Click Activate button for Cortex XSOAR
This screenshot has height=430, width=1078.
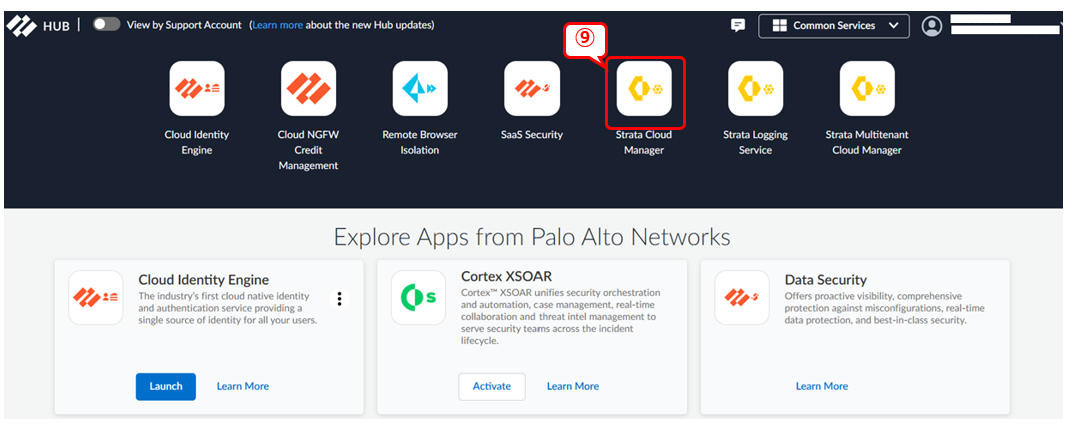click(x=491, y=386)
